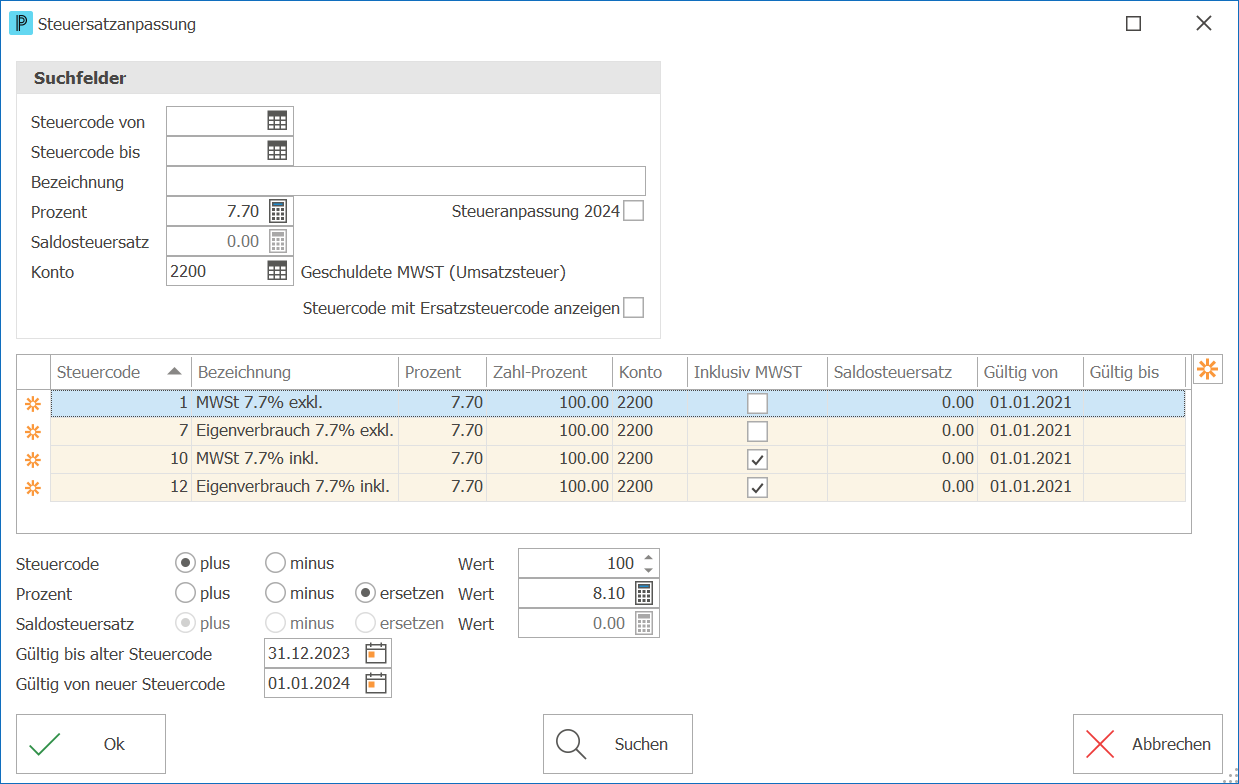Screen dimensions: 1239x784
Task: Open calendar for Gültig von neuer Steuercode
Action: [x=375, y=684]
